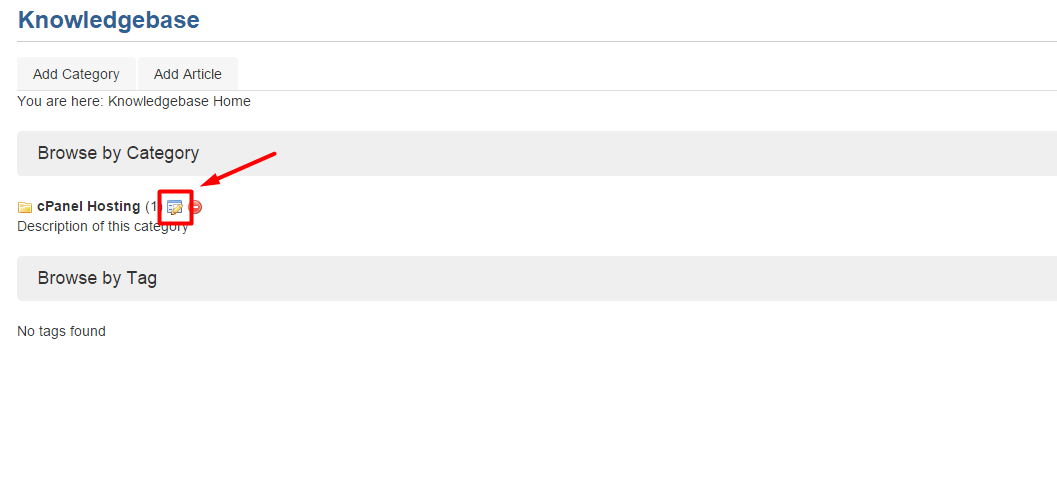Screen dimensions: 1057x477
Task: Click the word "Hosting" in the category name
Action: 114,206
